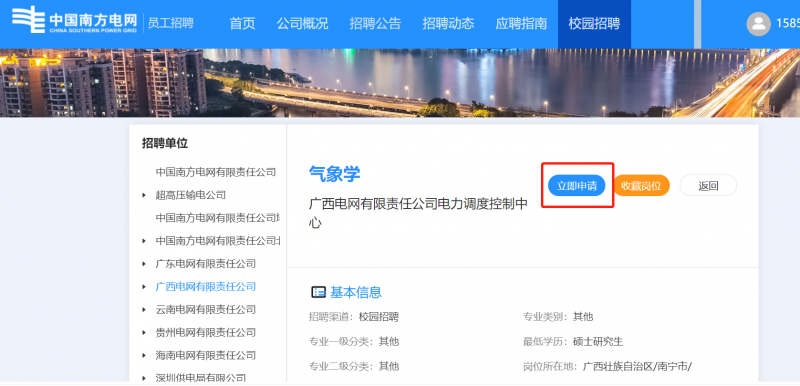Click the 气象学 job title
Screen dimensions: 800x386
point(335,174)
